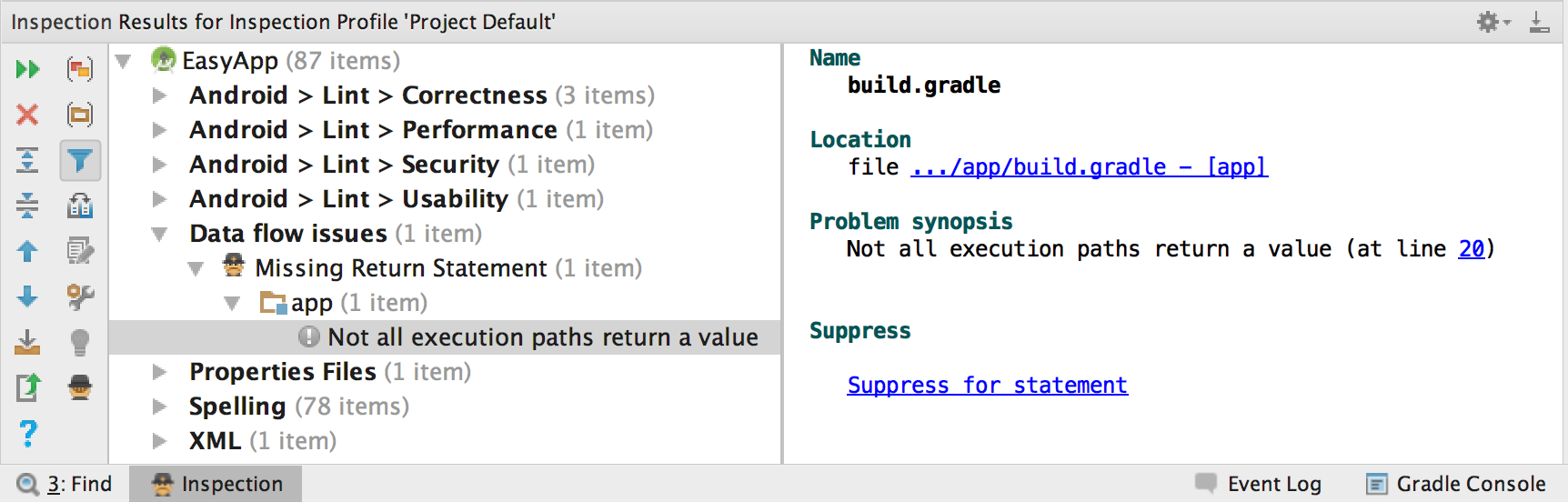Viewport: 1568px width, 502px height.
Task: Close the inspection results with red X
Action: coord(28,115)
